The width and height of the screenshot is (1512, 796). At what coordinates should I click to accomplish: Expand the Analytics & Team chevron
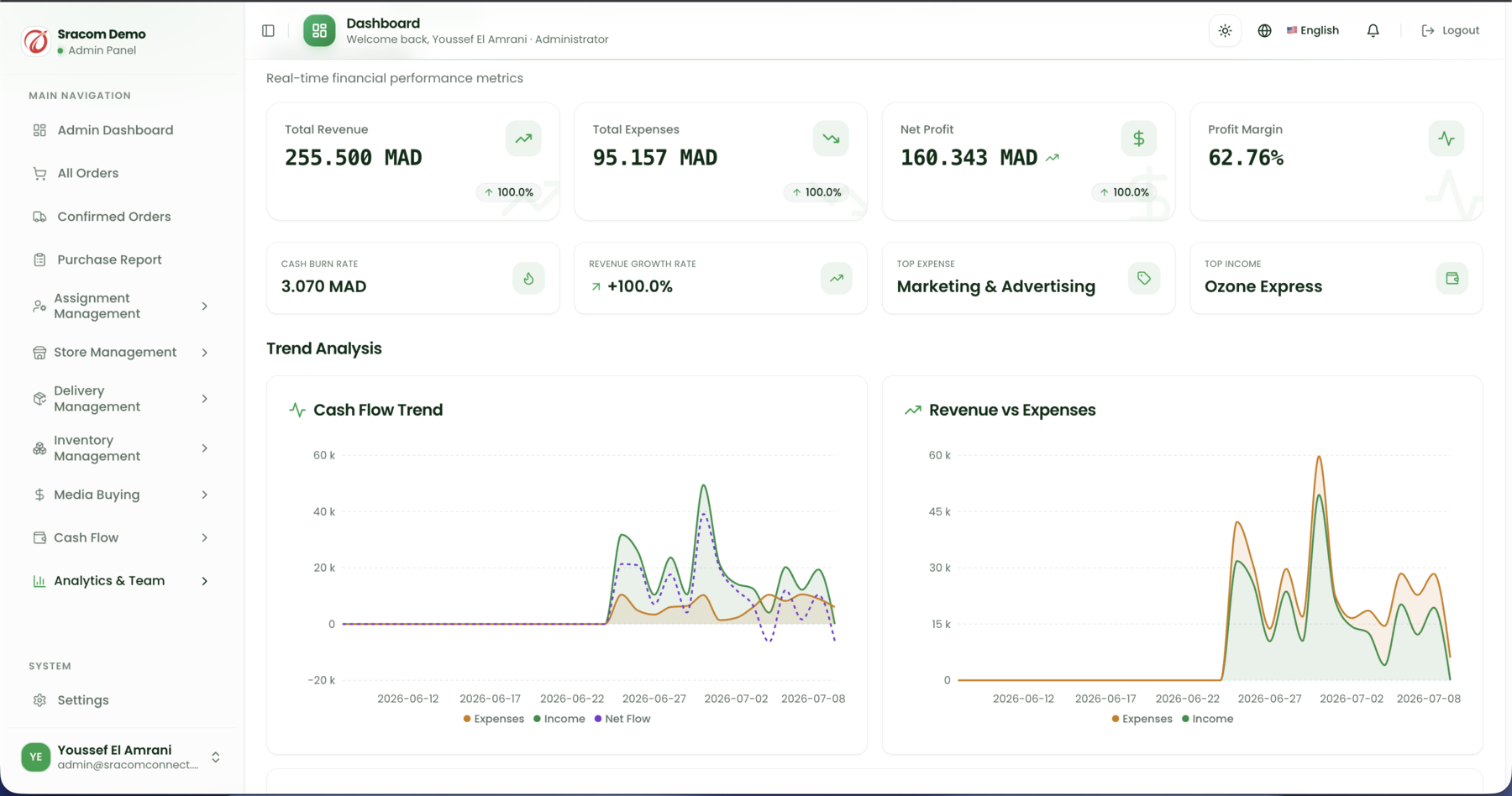point(204,581)
